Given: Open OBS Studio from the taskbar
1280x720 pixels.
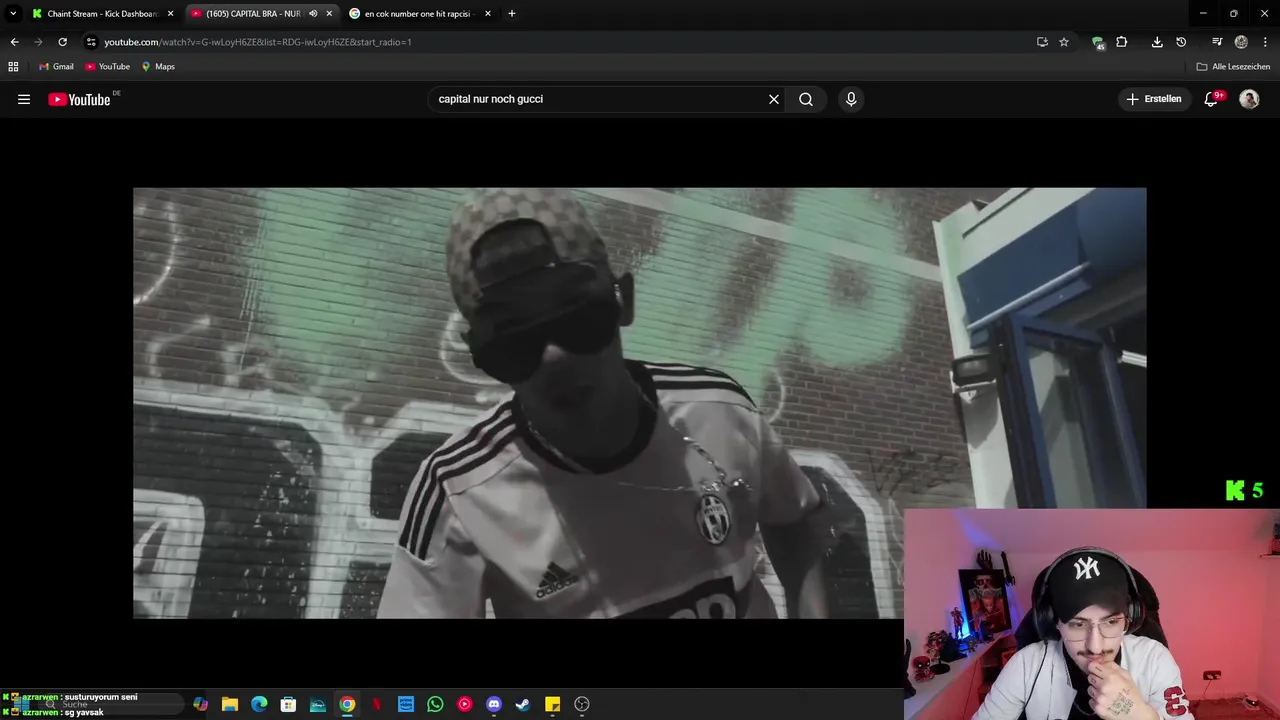Looking at the screenshot, I should tap(582, 704).
